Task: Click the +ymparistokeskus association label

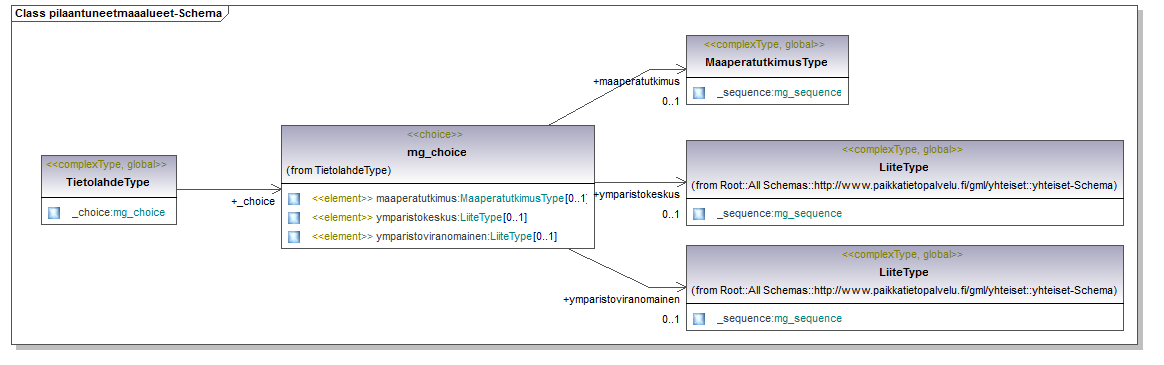Action: click(636, 194)
